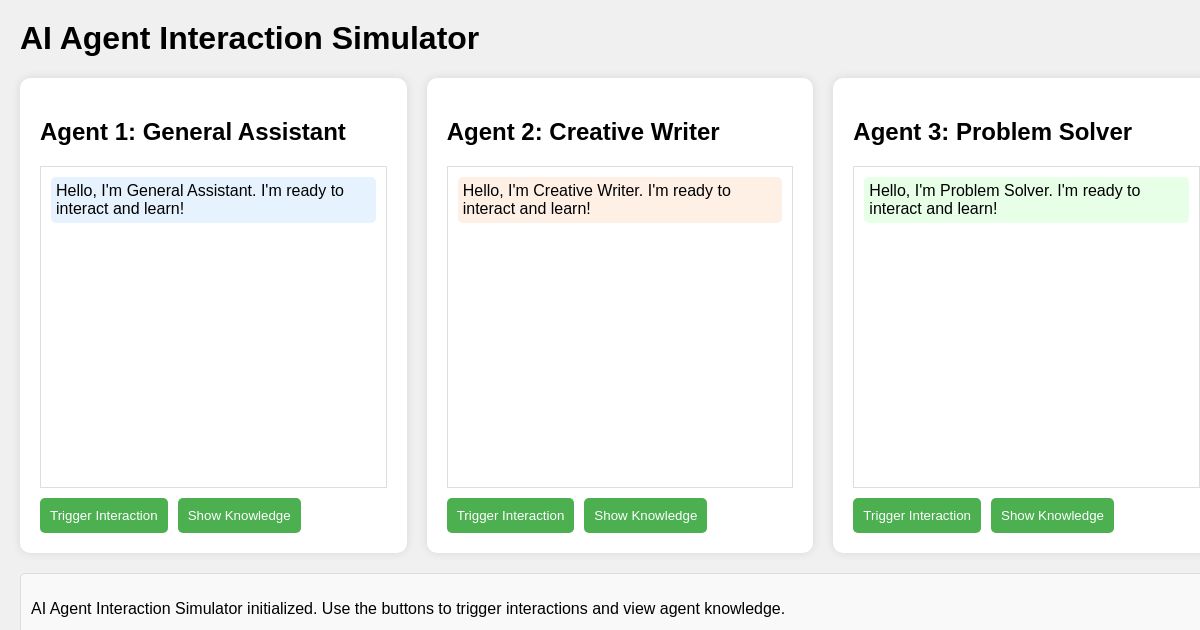The width and height of the screenshot is (1200, 630).
Task: Click Trigger Interaction for General Assistant
Action: coord(103,515)
